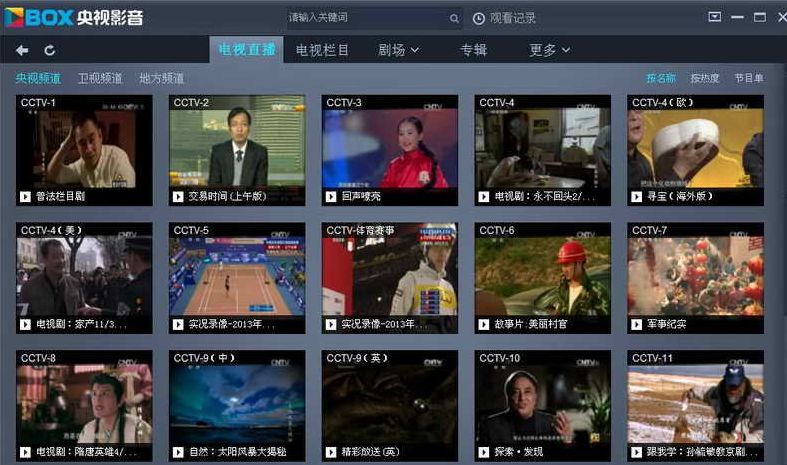The width and height of the screenshot is (787, 465).
Task: Click the play icon under CCTV-1
Action: coord(25,197)
